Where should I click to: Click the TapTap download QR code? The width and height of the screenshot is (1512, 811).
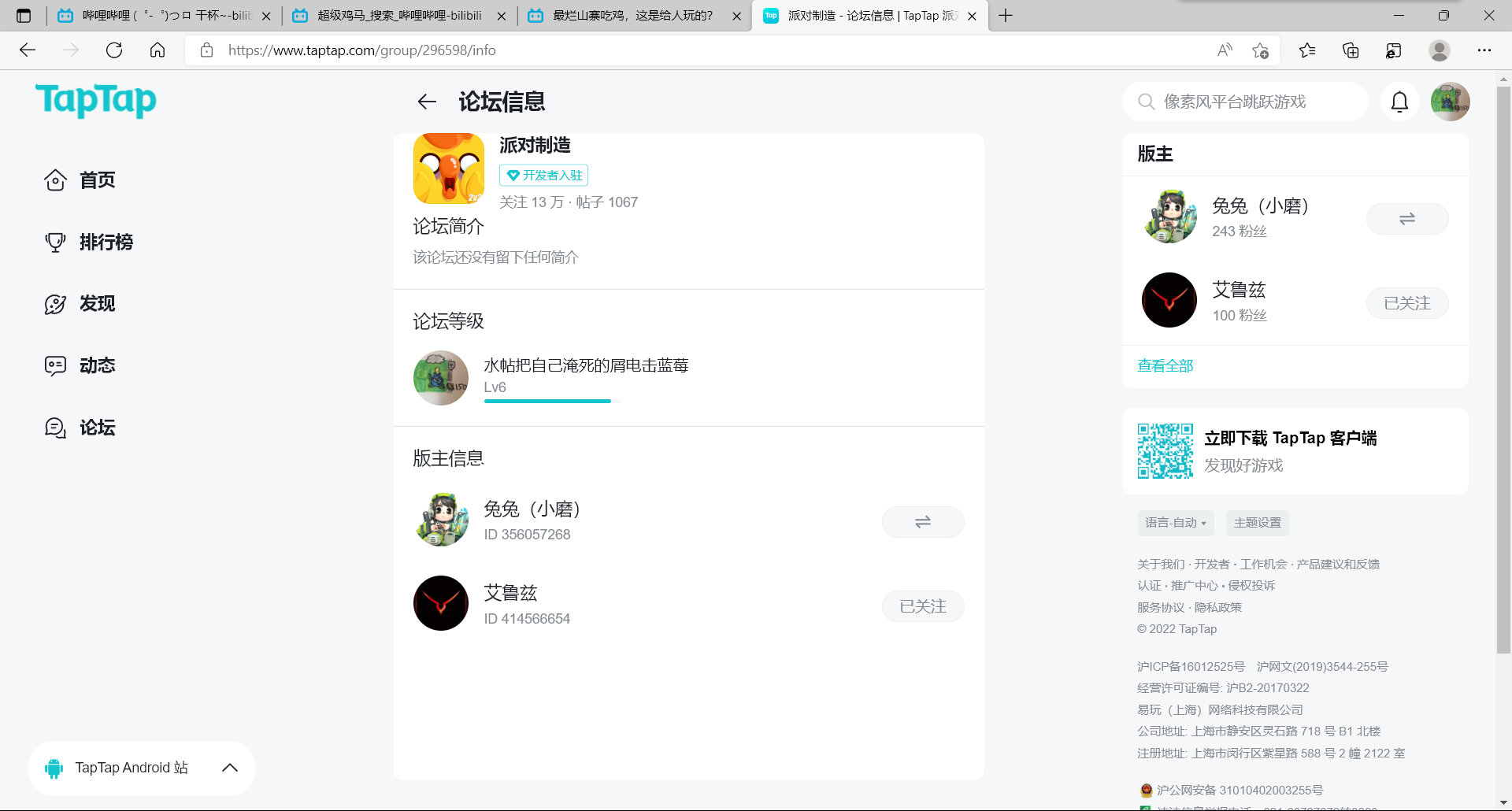(1165, 451)
